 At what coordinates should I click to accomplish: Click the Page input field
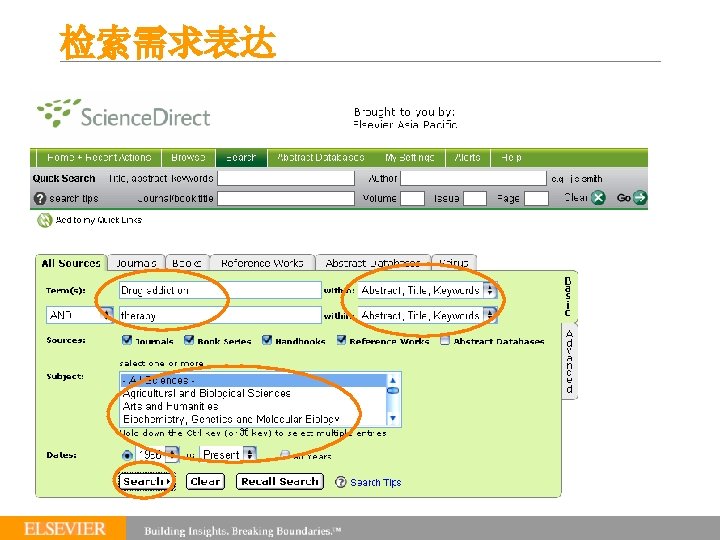coord(536,198)
